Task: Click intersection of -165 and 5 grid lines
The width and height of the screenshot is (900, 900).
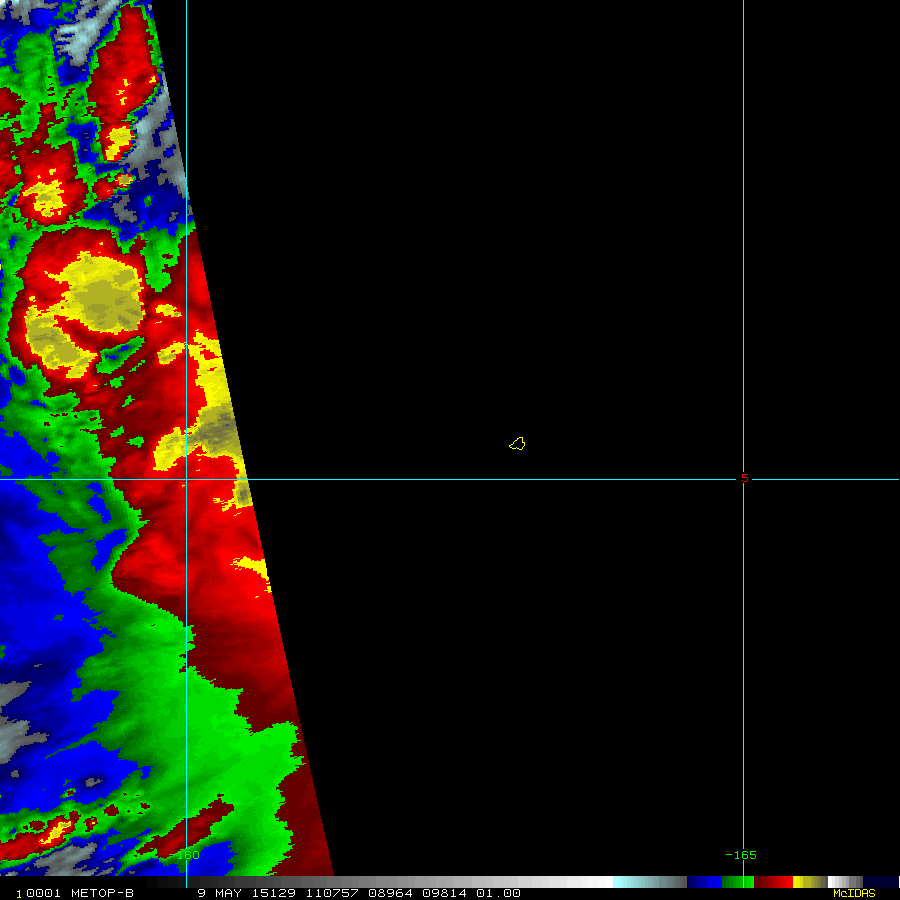Action: 743,479
